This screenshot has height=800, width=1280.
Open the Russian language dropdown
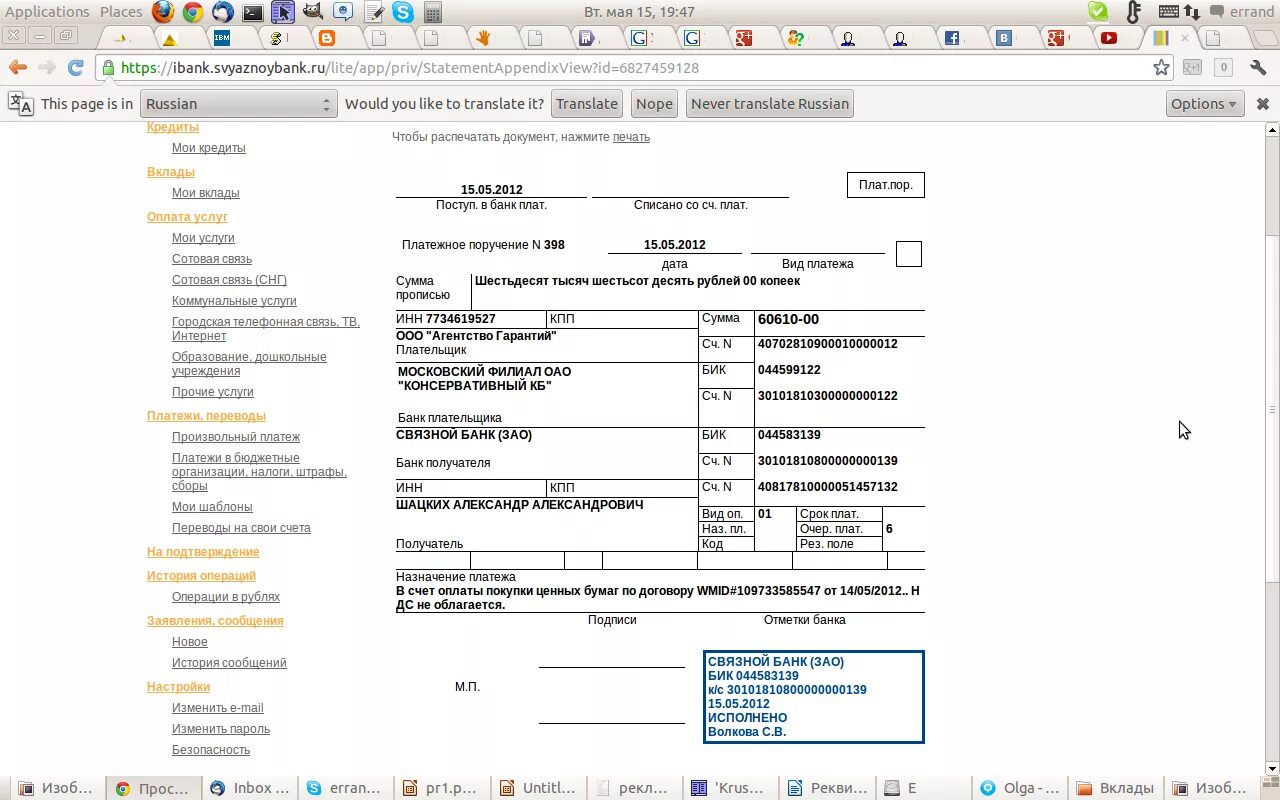[238, 104]
